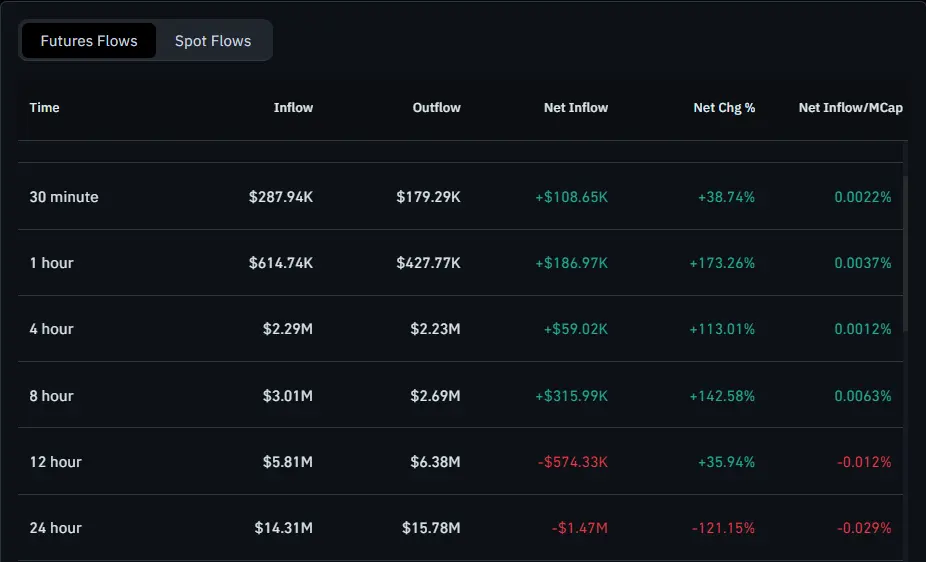The height and width of the screenshot is (562, 926).
Task: Click the $14.31M inflow value
Action: [x=283, y=528]
